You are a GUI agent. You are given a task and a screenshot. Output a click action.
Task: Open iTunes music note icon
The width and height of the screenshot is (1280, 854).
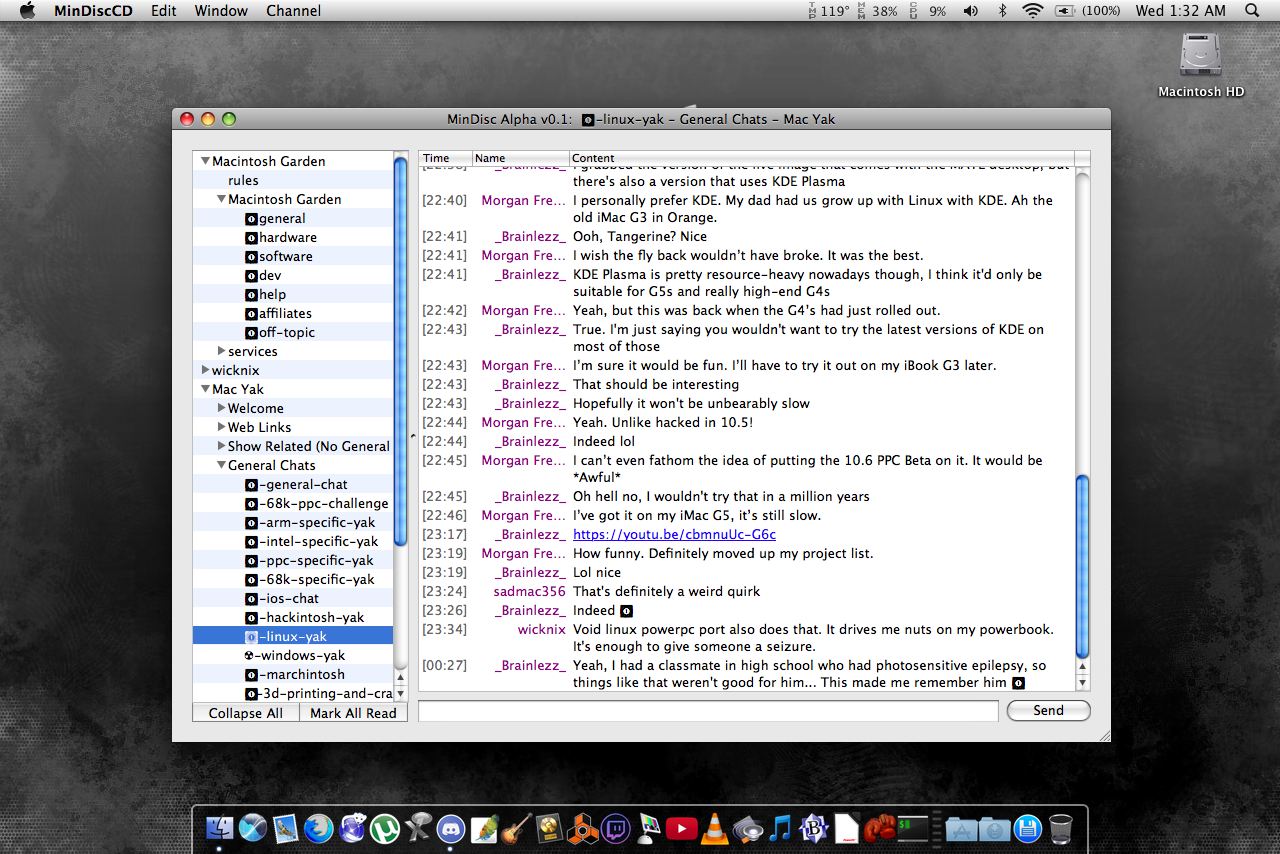point(781,828)
